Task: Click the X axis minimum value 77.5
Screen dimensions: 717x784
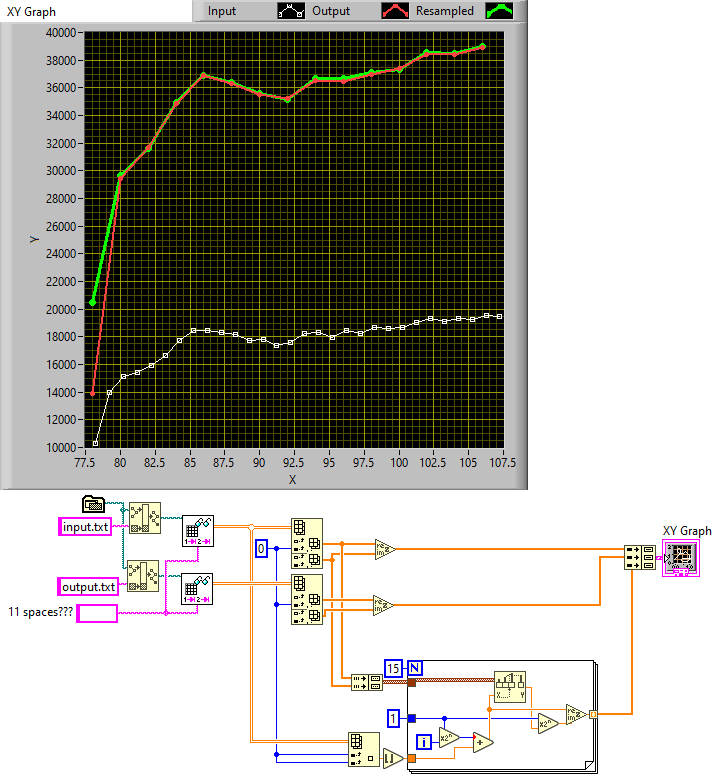Action: [84, 462]
